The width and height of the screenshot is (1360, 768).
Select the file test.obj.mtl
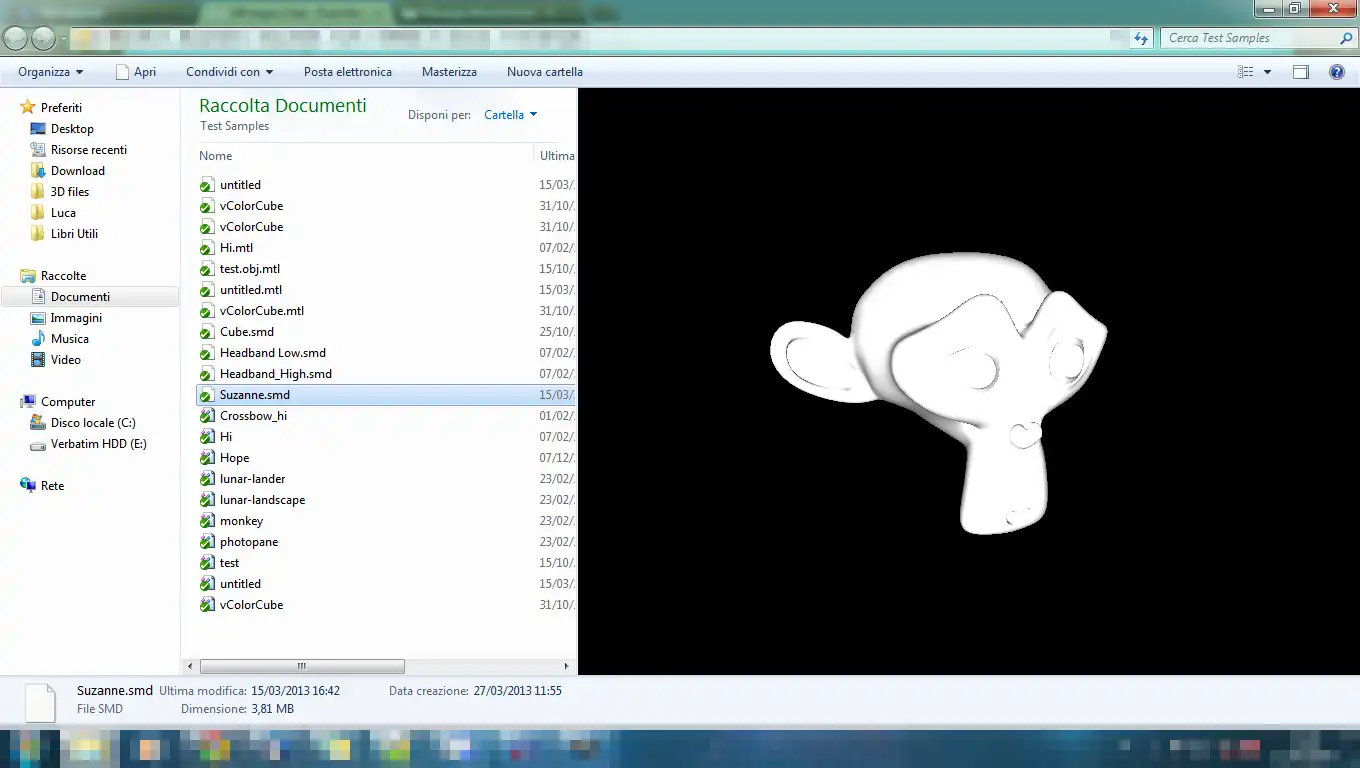point(250,269)
